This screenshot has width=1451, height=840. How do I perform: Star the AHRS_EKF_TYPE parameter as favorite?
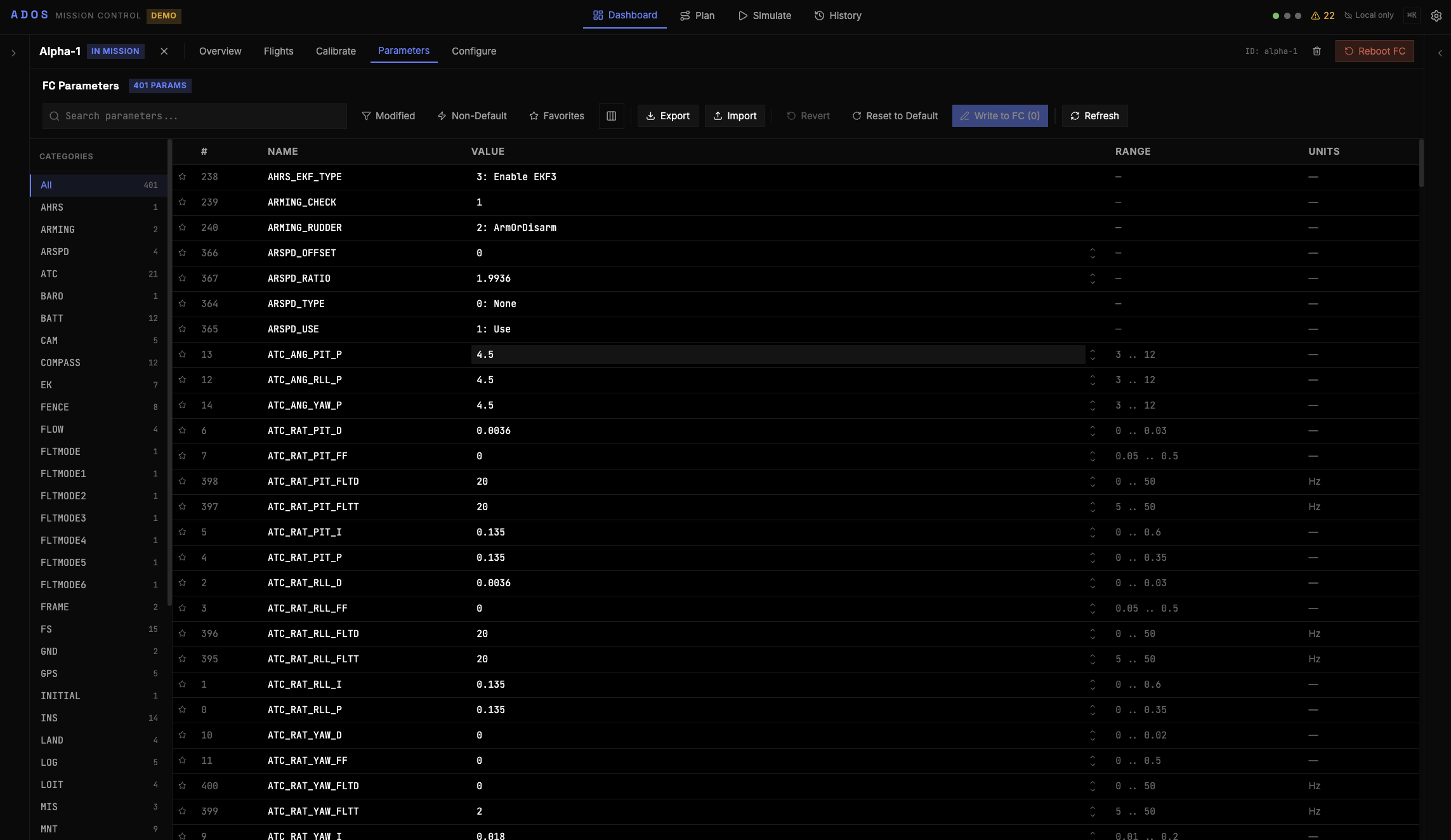(182, 177)
